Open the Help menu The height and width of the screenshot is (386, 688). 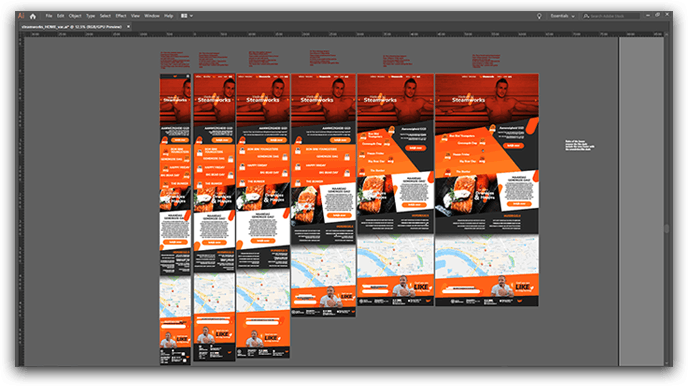click(168, 16)
